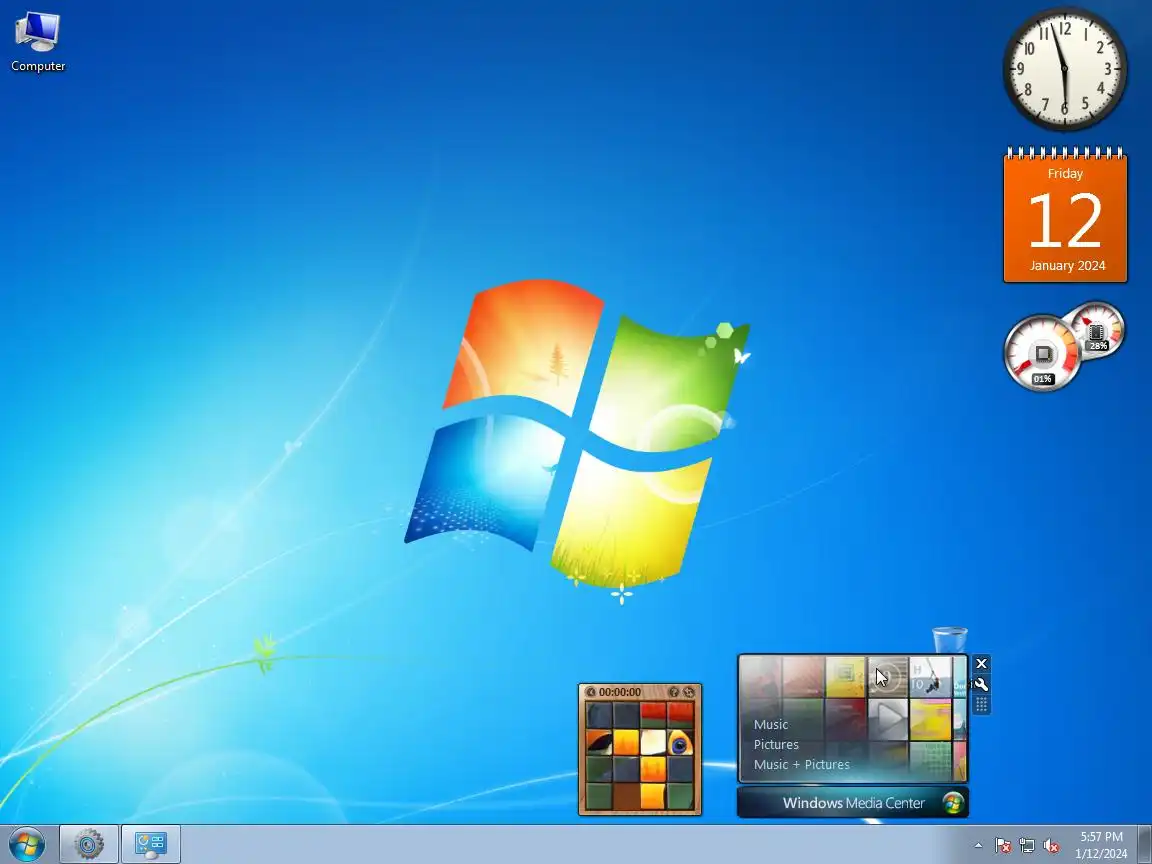Open the Recycle Bin behind Media Center gadget
The width and height of the screenshot is (1152, 864).
tap(949, 639)
